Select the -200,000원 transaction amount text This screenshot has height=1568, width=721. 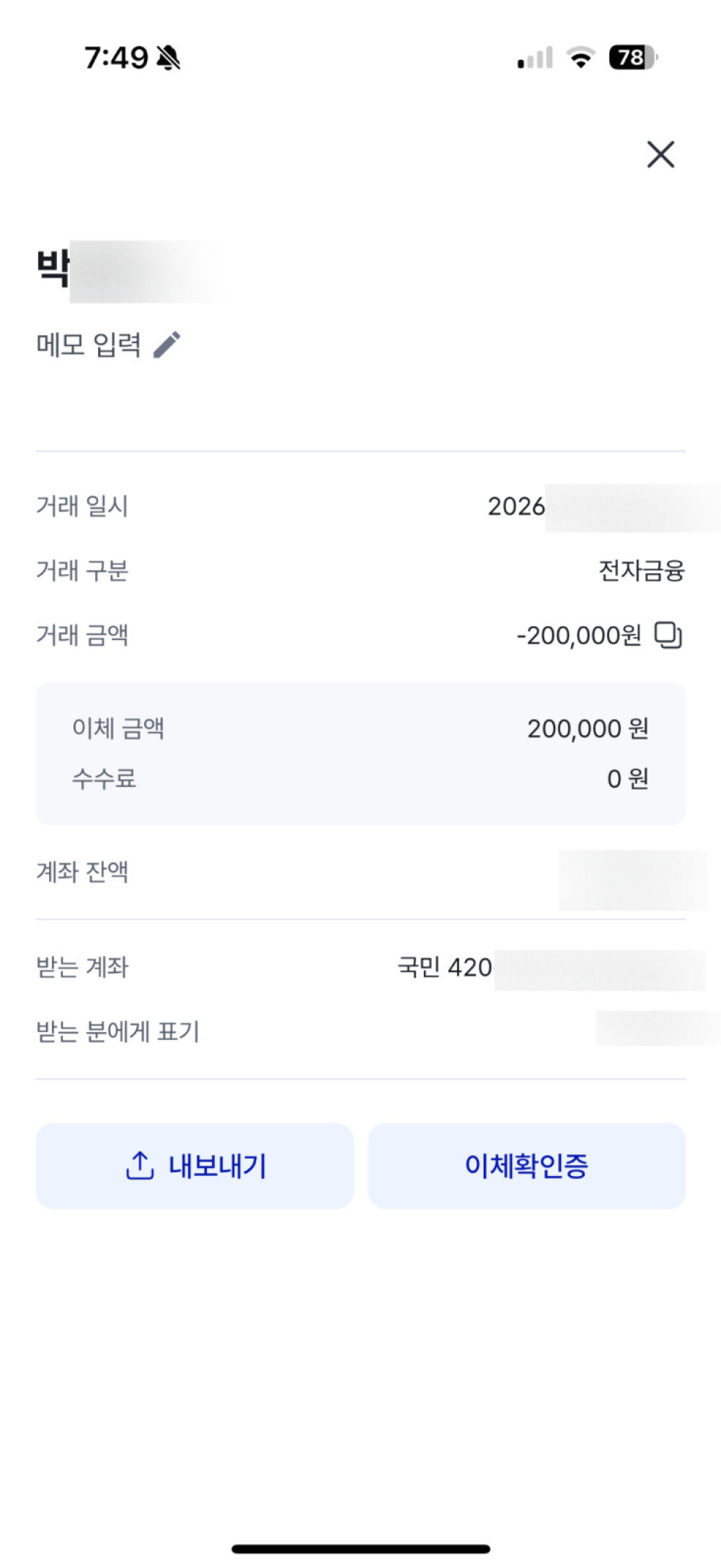tap(579, 635)
